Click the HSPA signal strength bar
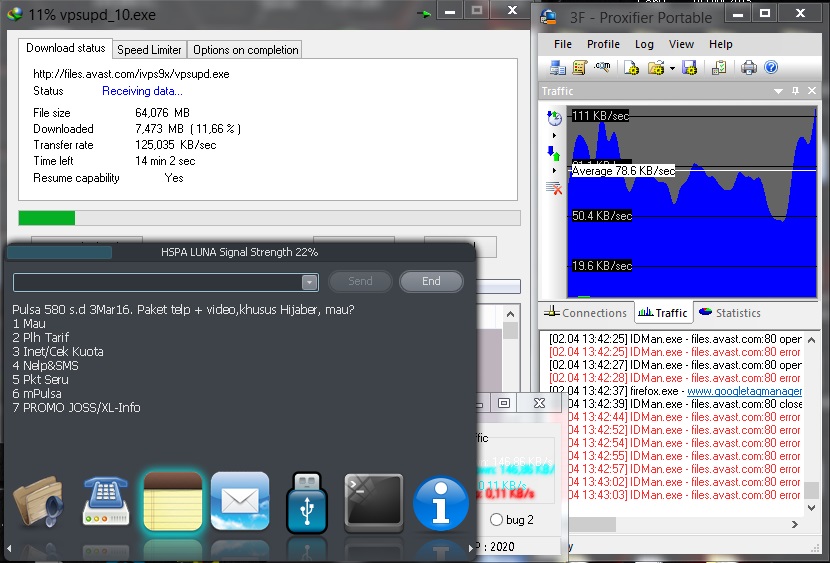 coord(60,252)
